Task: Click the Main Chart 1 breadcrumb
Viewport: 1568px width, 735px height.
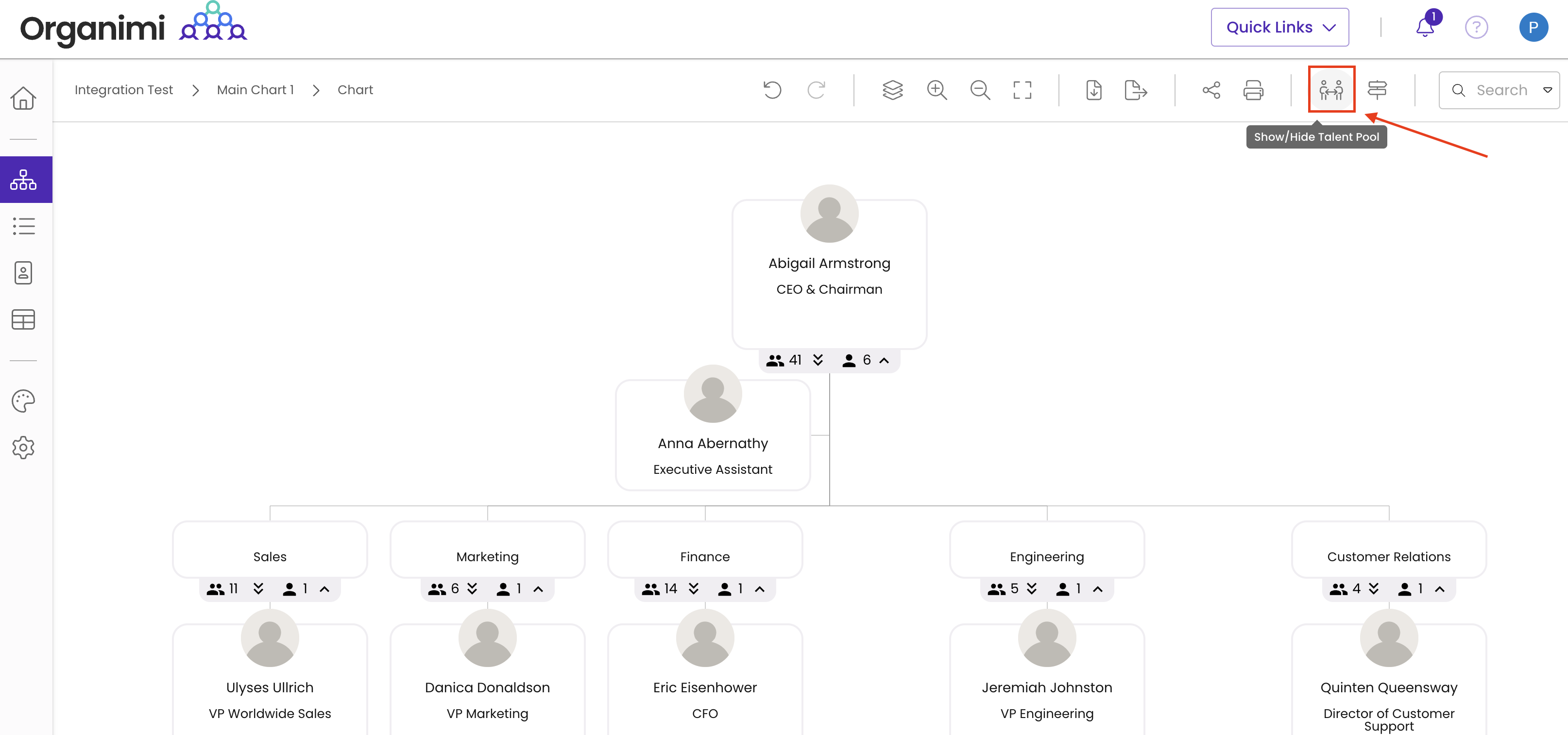Action: [x=255, y=90]
